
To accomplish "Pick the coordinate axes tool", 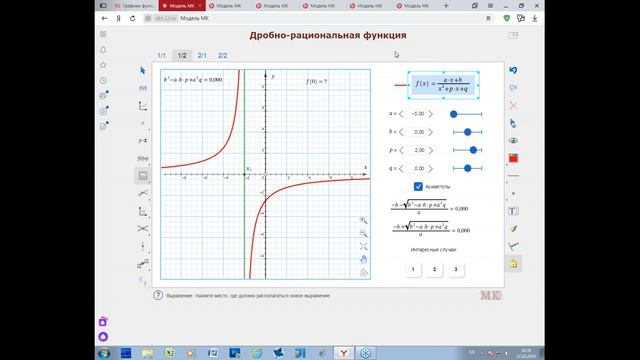I will tap(142, 106).
